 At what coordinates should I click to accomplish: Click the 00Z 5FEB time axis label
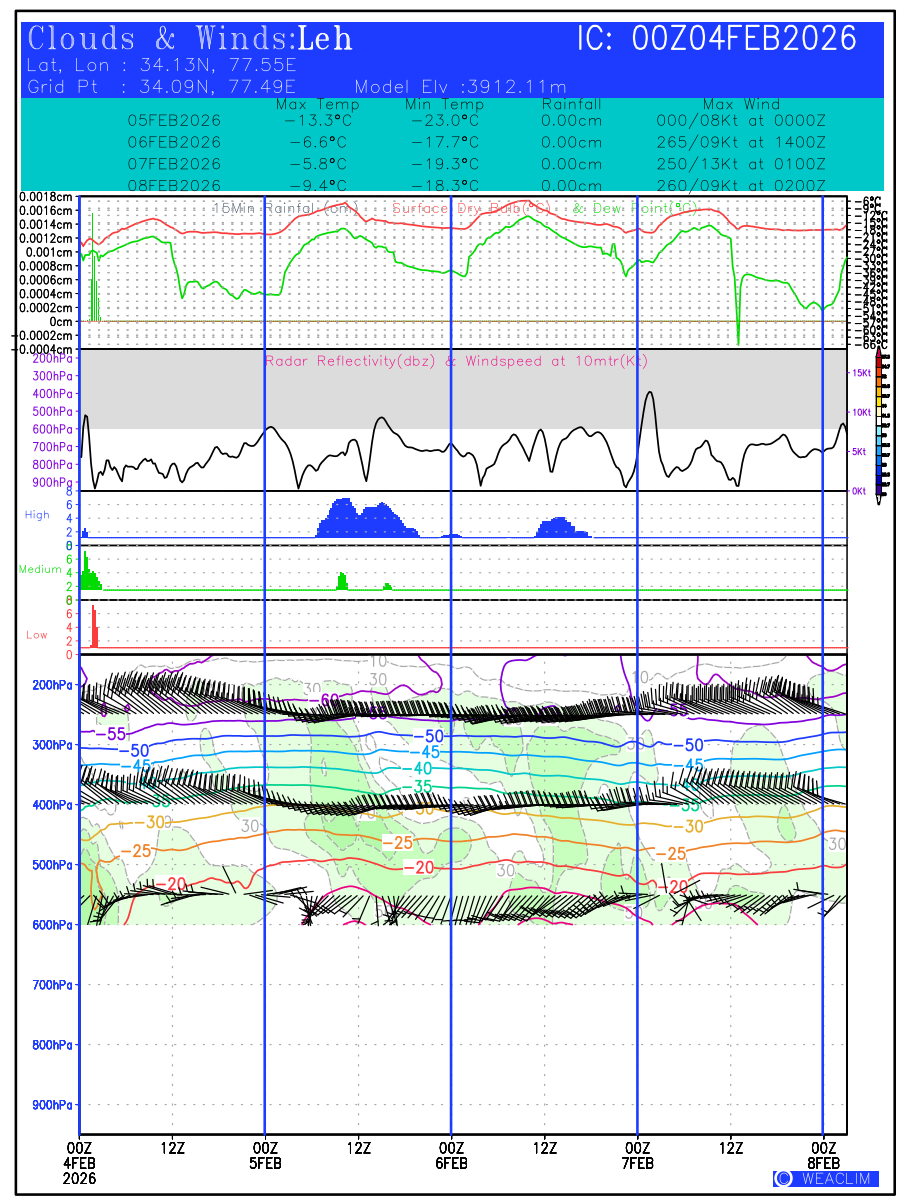point(265,1154)
